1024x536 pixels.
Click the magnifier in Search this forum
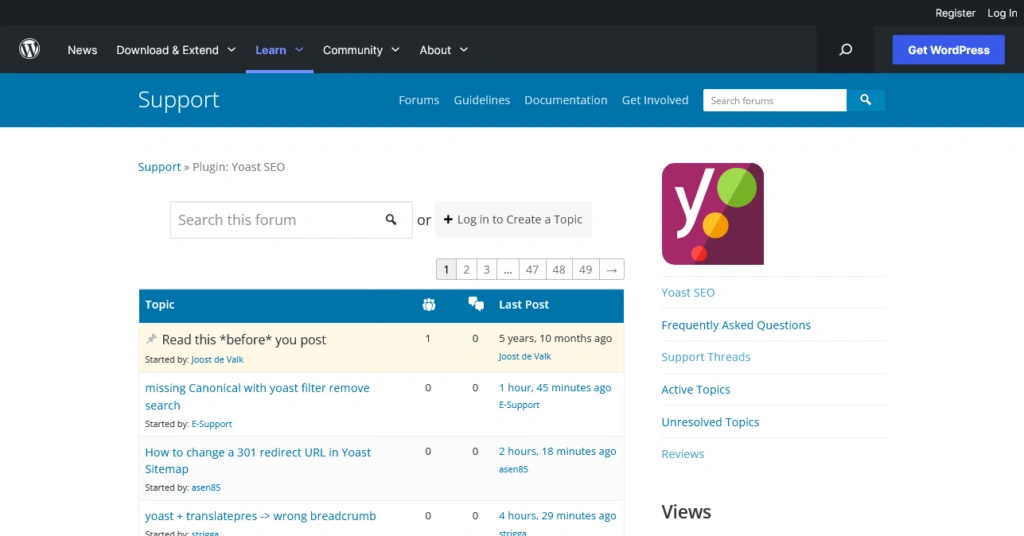(x=391, y=220)
